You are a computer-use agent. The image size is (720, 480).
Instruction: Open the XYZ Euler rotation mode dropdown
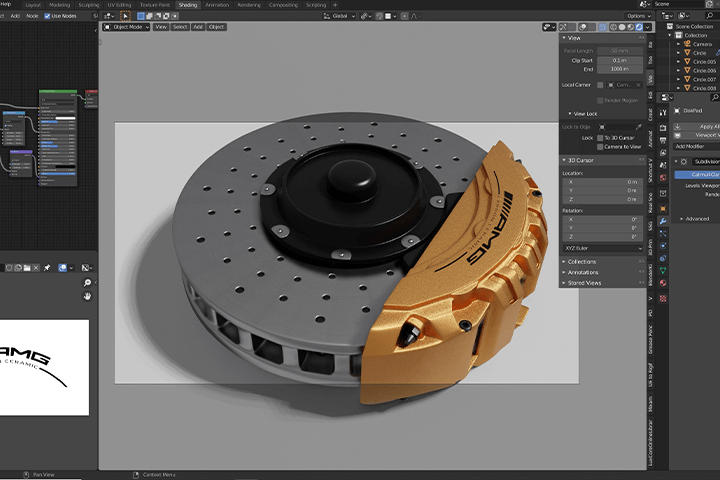coord(602,248)
